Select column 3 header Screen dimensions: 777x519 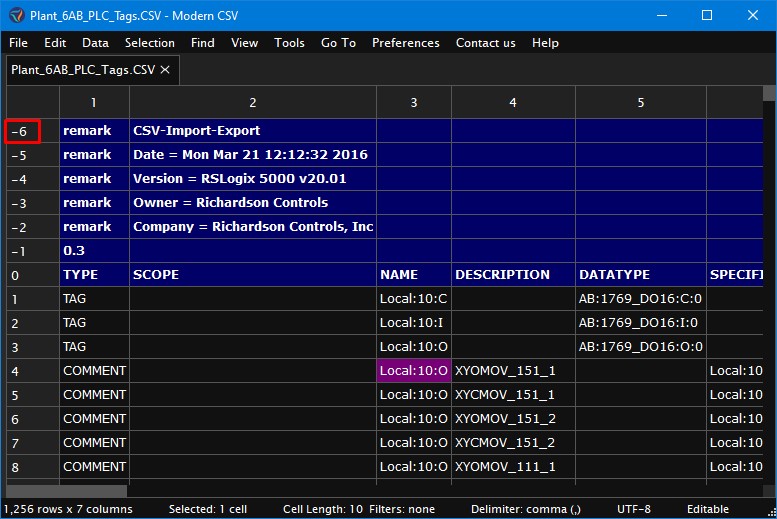click(x=414, y=103)
